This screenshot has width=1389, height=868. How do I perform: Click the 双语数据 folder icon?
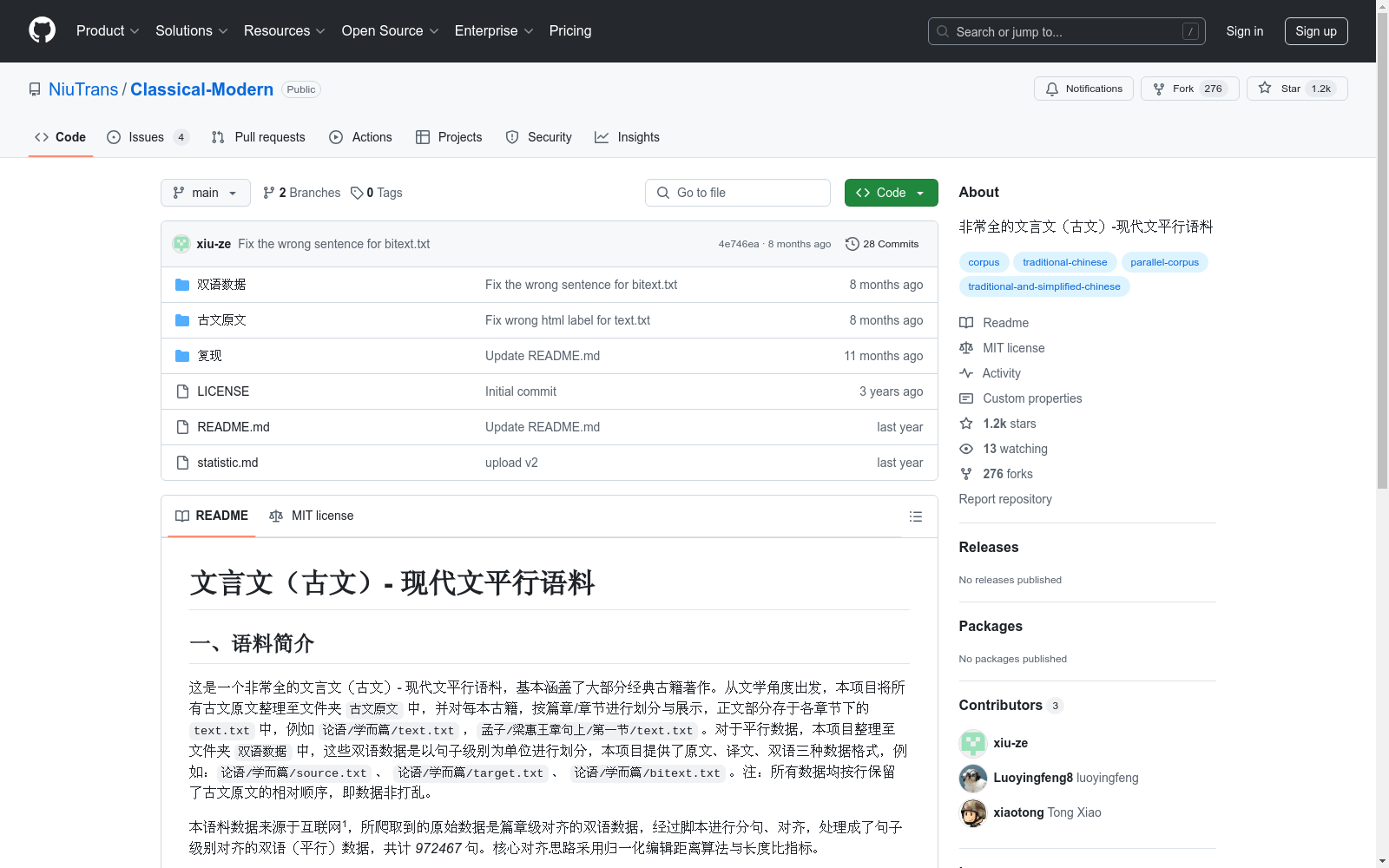tap(182, 285)
